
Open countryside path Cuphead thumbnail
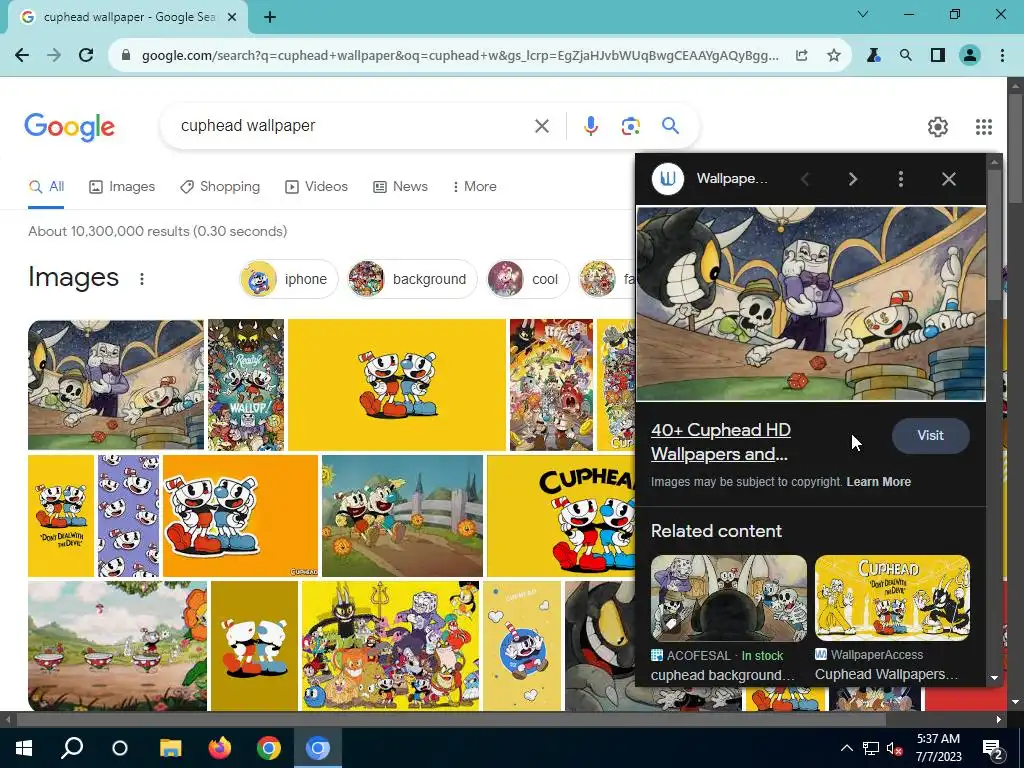point(402,516)
